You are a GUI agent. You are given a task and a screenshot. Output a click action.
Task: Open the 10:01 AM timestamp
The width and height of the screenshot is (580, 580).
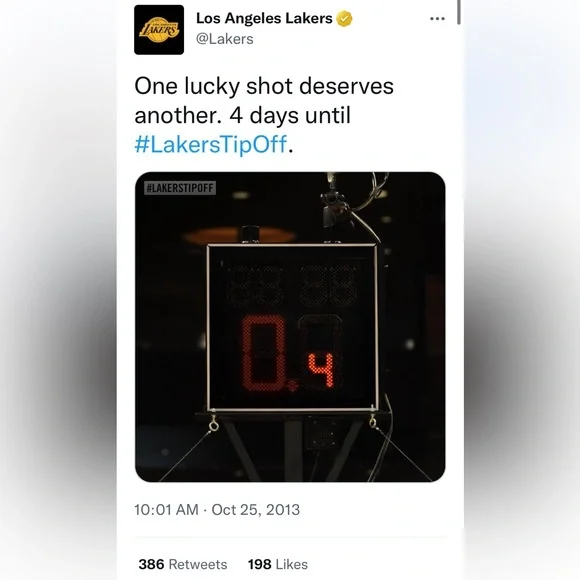point(166,510)
